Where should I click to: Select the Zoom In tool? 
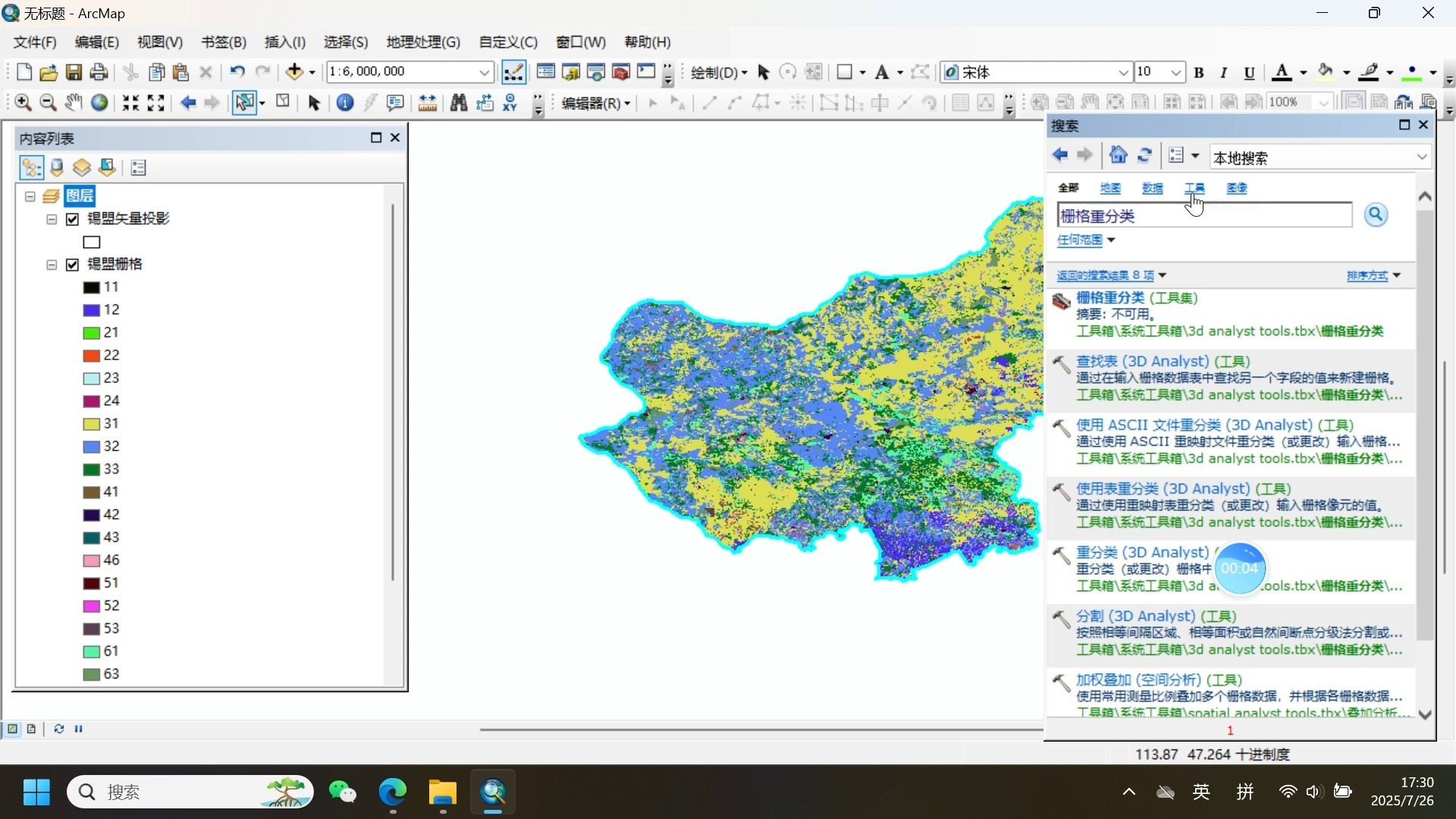click(24, 102)
